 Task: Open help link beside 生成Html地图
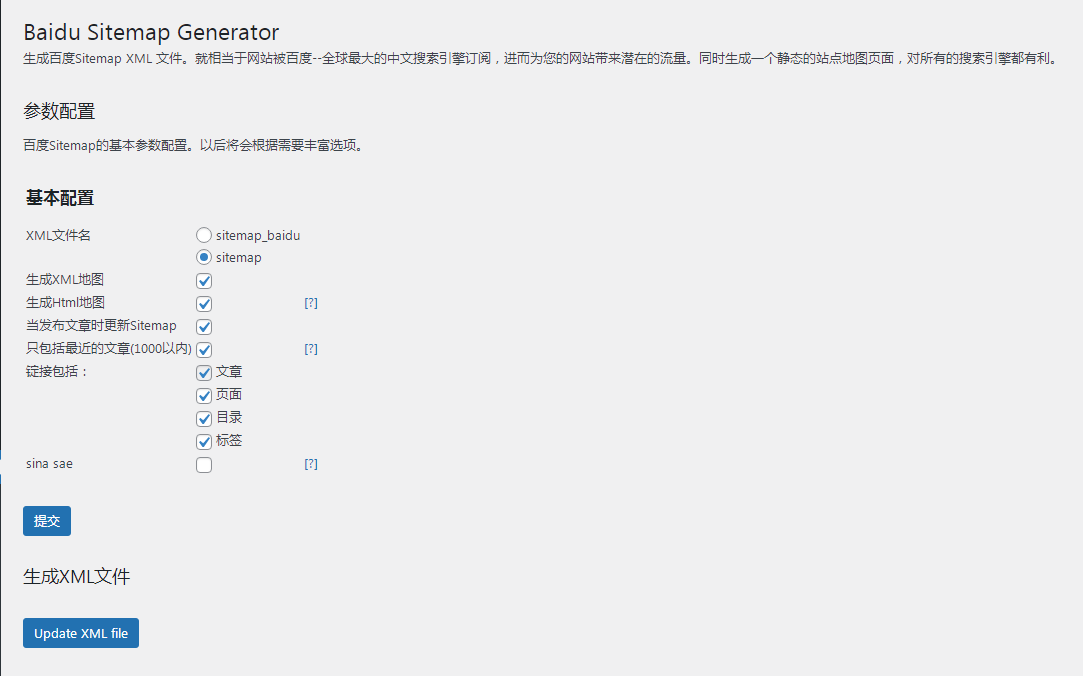click(311, 303)
